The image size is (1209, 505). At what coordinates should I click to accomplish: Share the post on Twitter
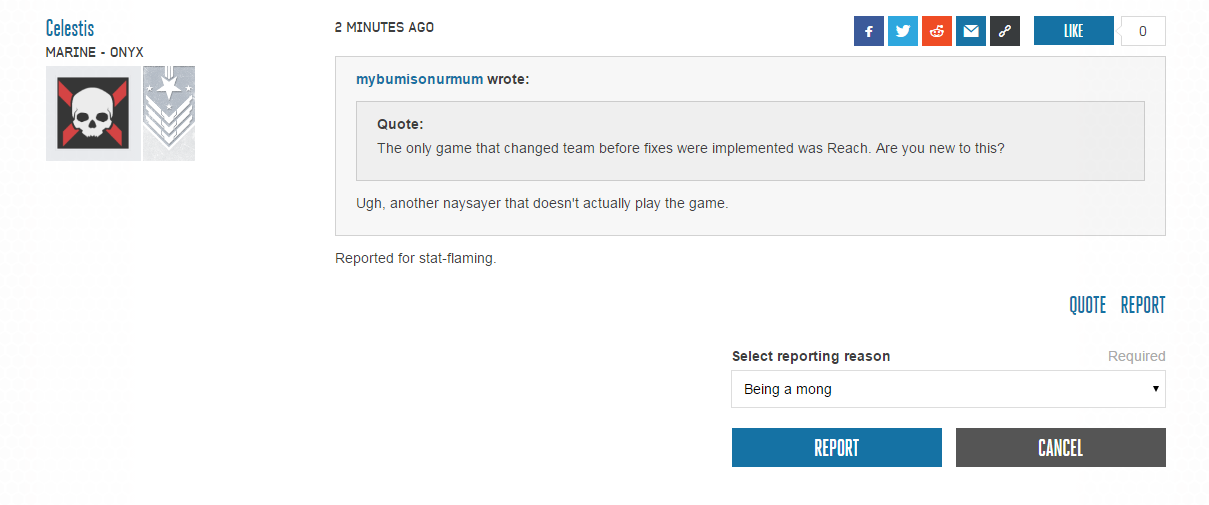coord(902,31)
